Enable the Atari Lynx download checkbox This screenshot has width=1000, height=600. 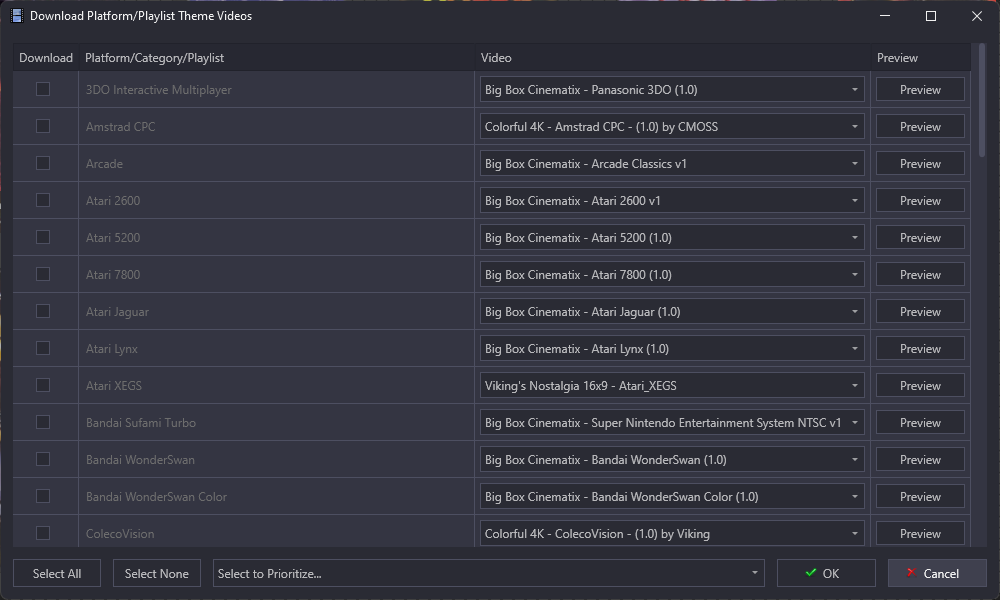(43, 348)
